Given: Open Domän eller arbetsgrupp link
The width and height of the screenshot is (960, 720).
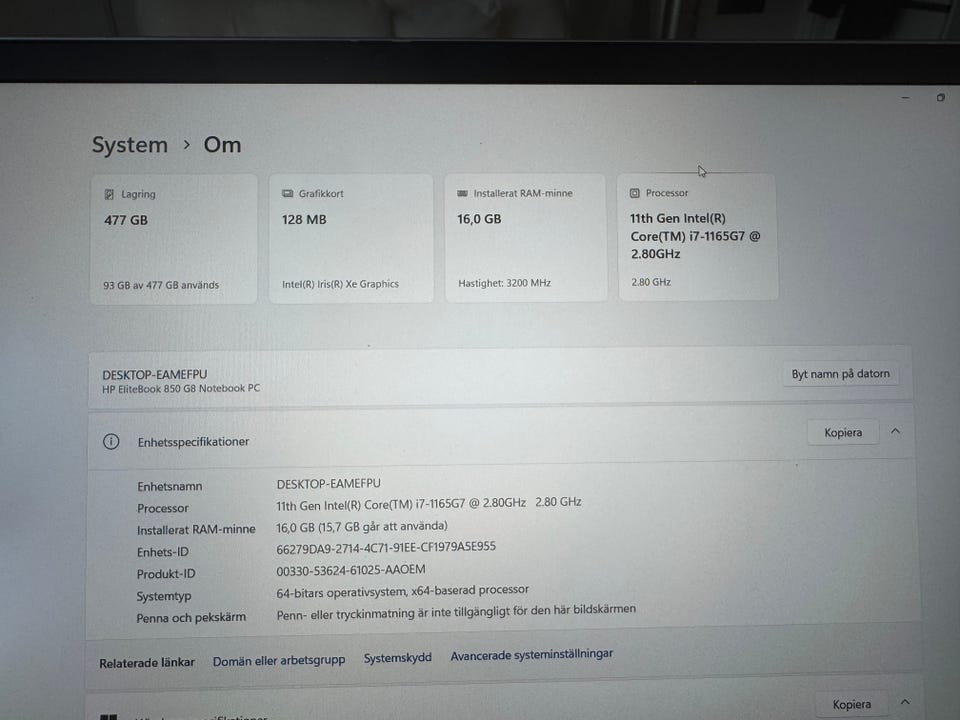Looking at the screenshot, I should pos(279,661).
